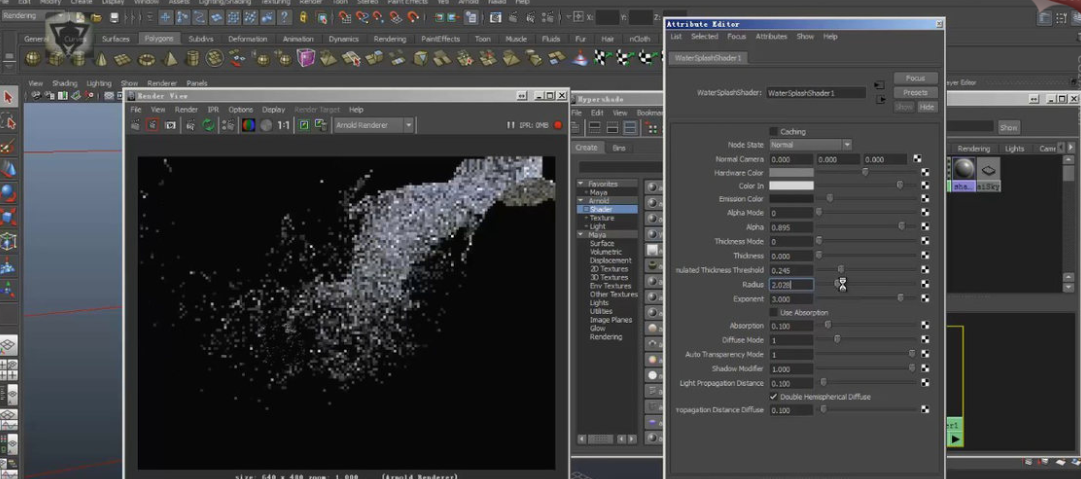The image size is (1081, 479).
Task: Click the RGB channels icon in Render View
Action: [248, 125]
